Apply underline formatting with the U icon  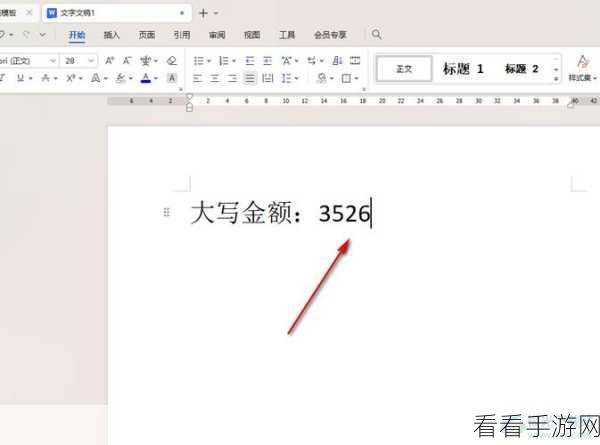coord(20,78)
